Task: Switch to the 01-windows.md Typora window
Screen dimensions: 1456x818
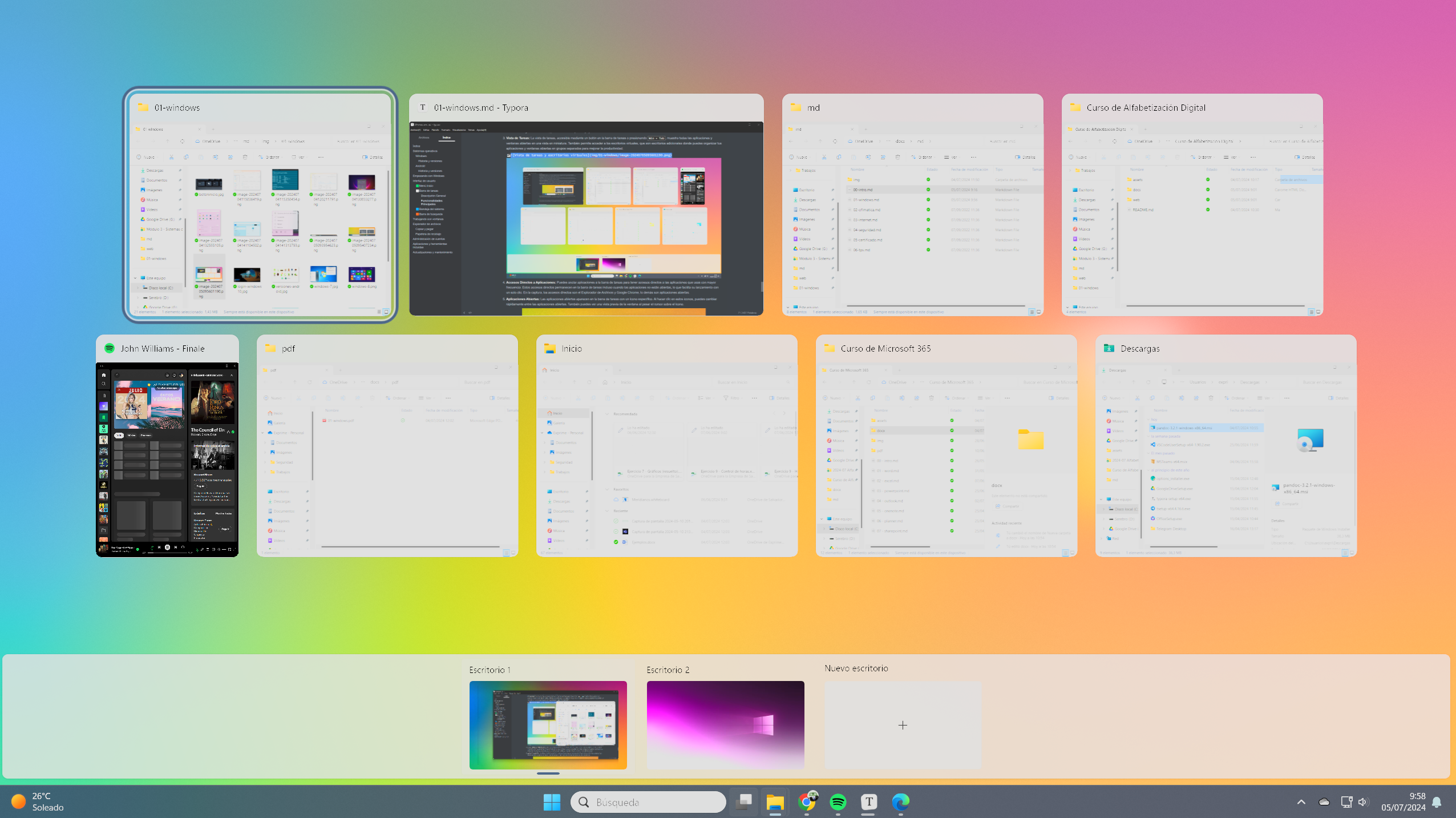Action: click(586, 217)
